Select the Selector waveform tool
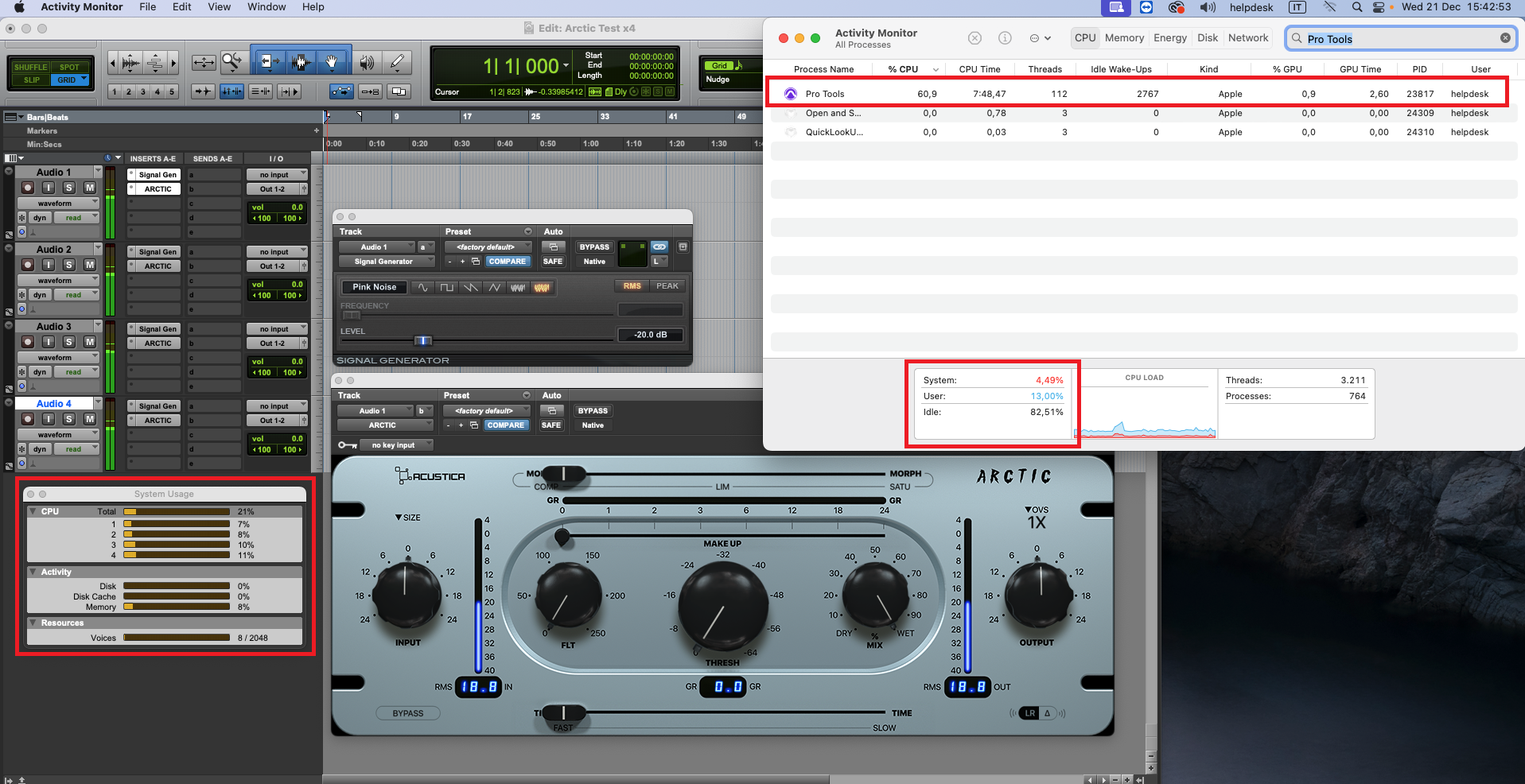The width and height of the screenshot is (1525, 784). pos(301,62)
